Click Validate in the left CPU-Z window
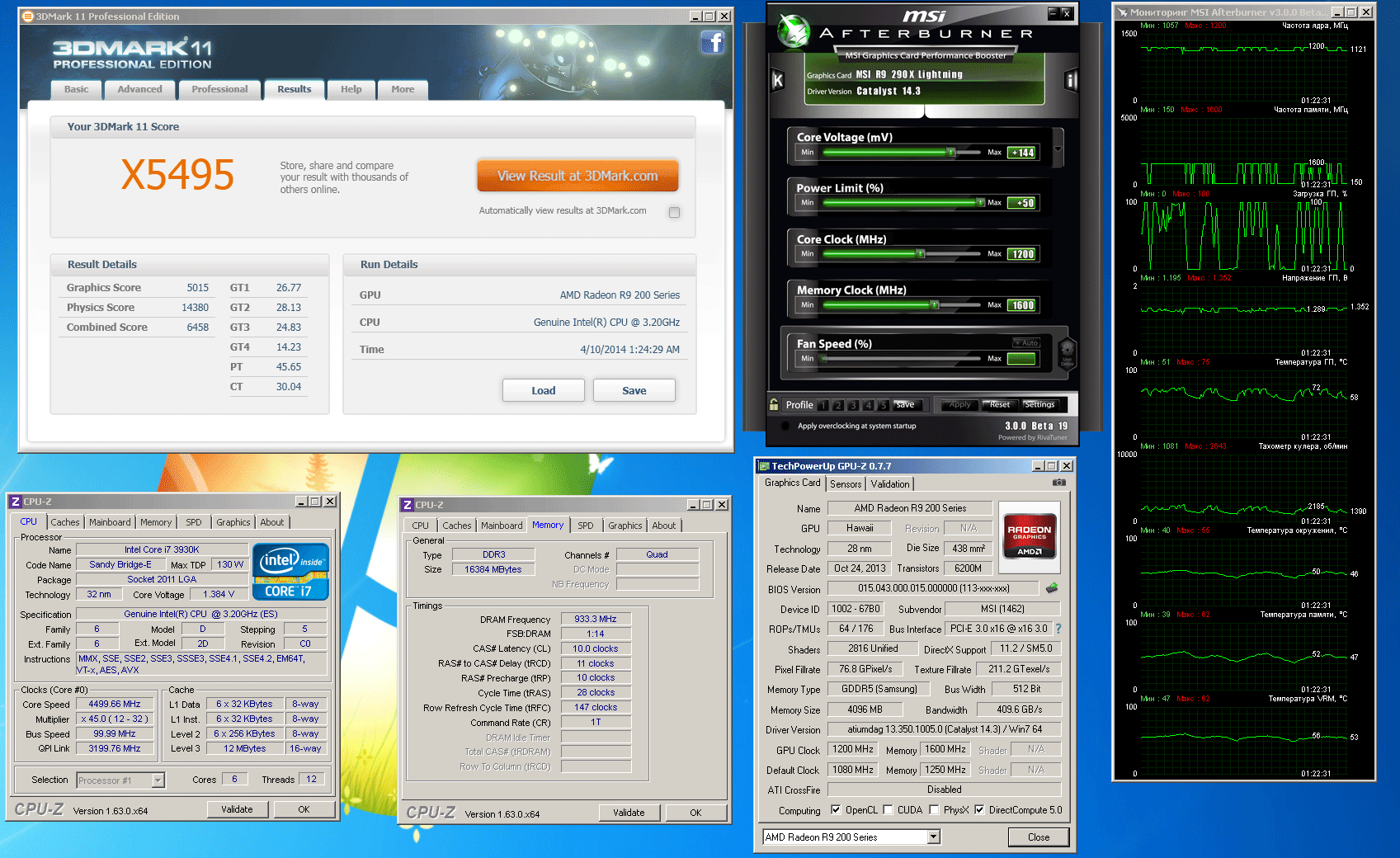1400x858 pixels. (238, 809)
